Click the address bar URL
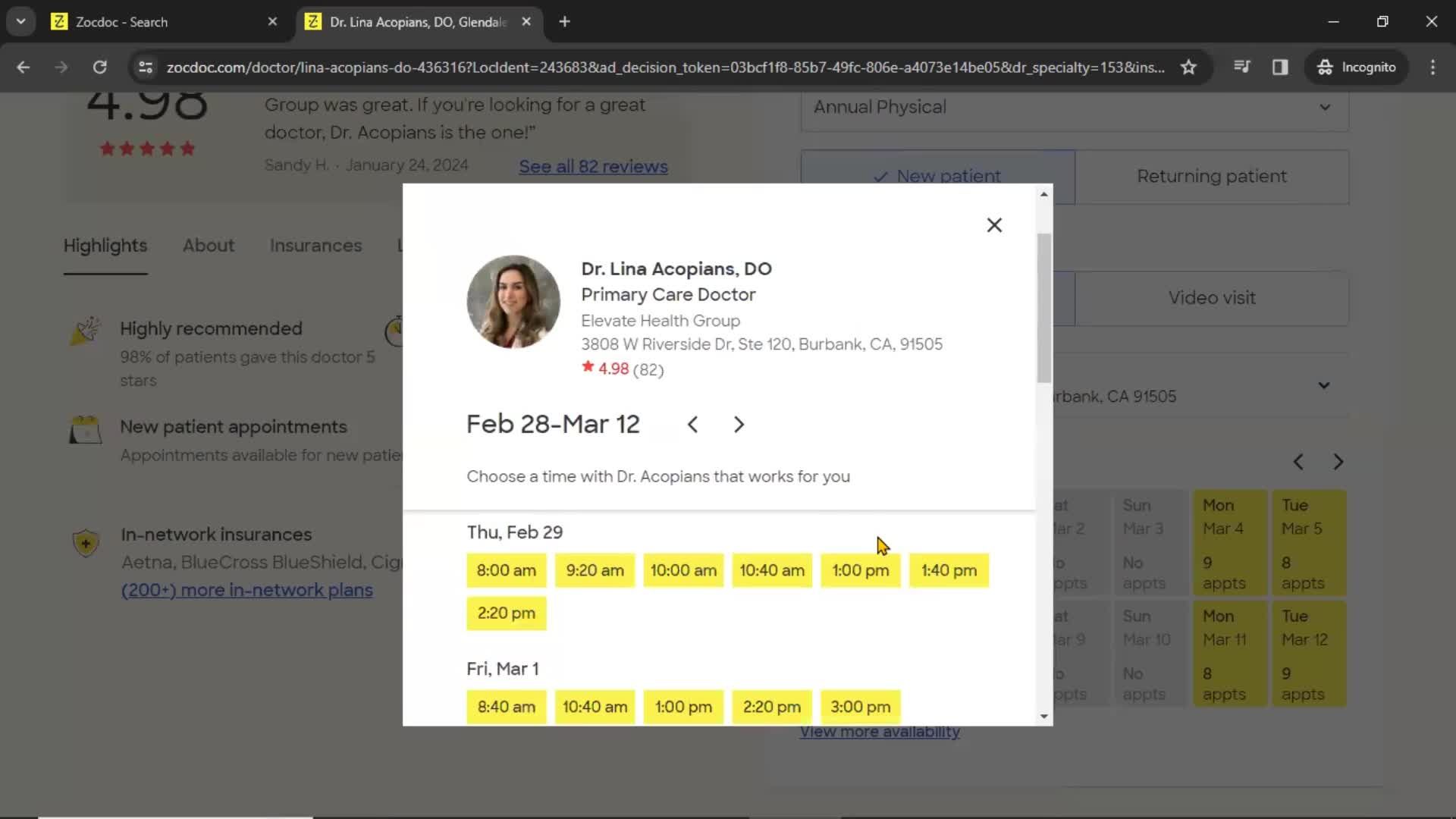Image resolution: width=1456 pixels, height=819 pixels. click(x=665, y=67)
